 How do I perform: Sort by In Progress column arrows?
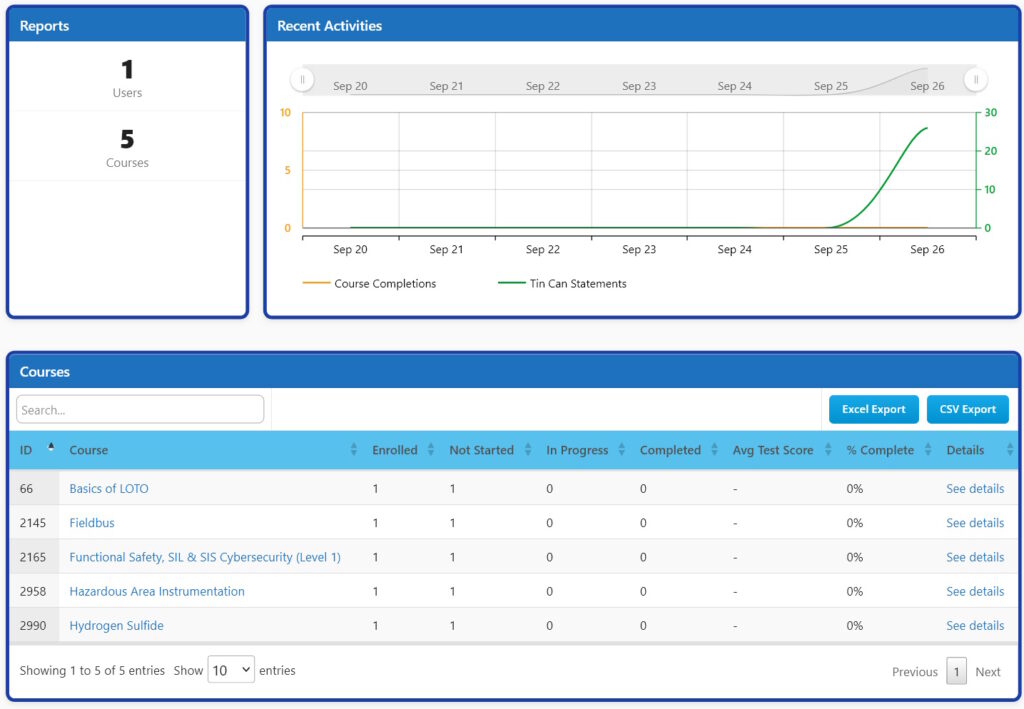[x=621, y=450]
